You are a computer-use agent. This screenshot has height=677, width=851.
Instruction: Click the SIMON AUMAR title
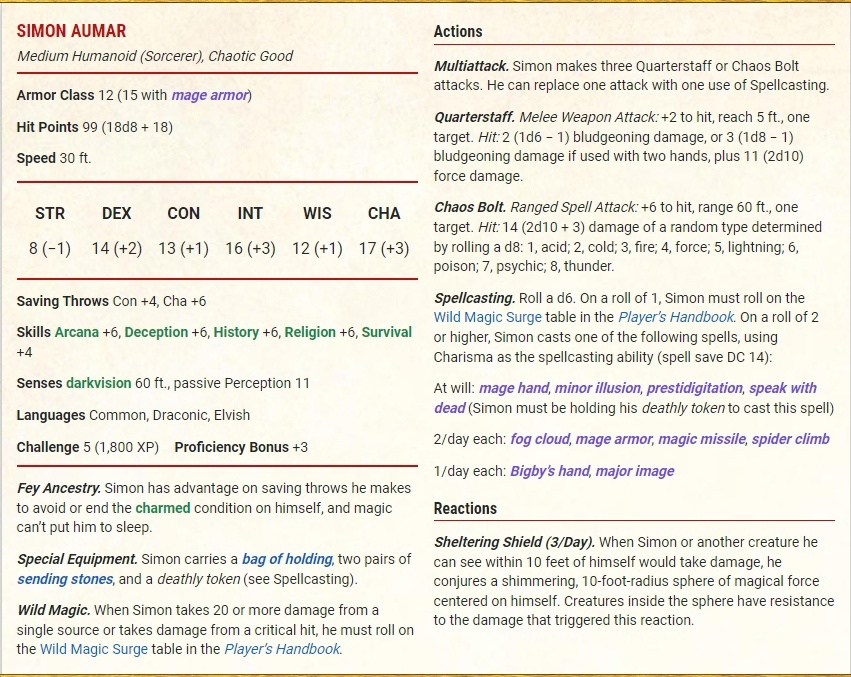point(72,31)
